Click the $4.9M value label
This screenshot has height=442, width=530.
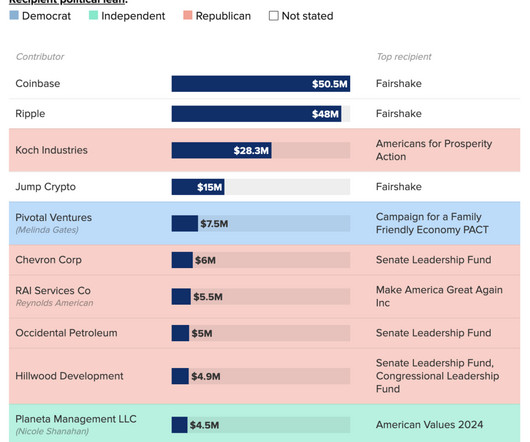(x=206, y=376)
